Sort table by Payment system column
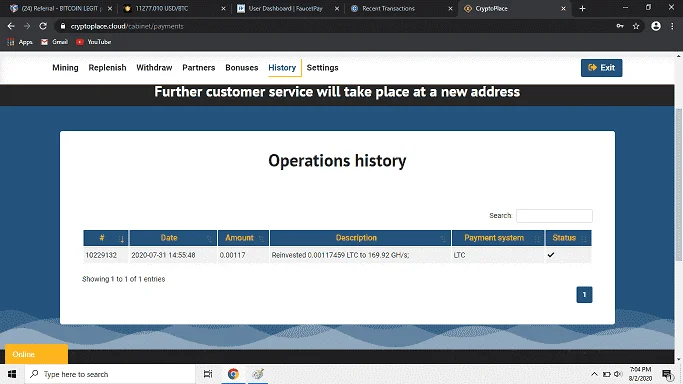Image resolution: width=683 pixels, height=384 pixels. pos(498,238)
